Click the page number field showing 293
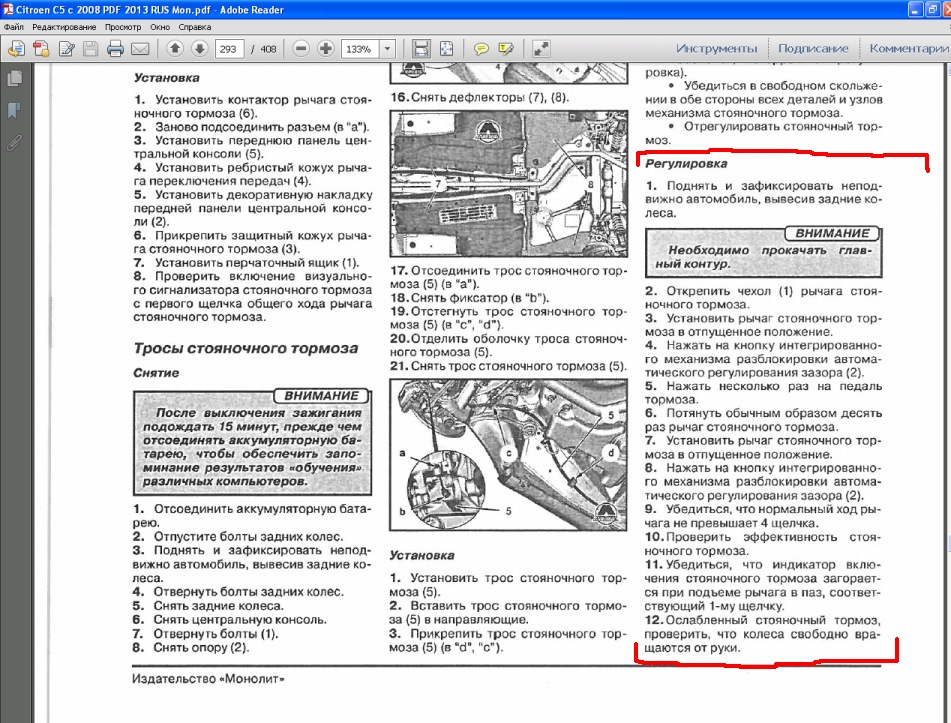Image resolution: width=951 pixels, height=723 pixels. click(x=229, y=49)
